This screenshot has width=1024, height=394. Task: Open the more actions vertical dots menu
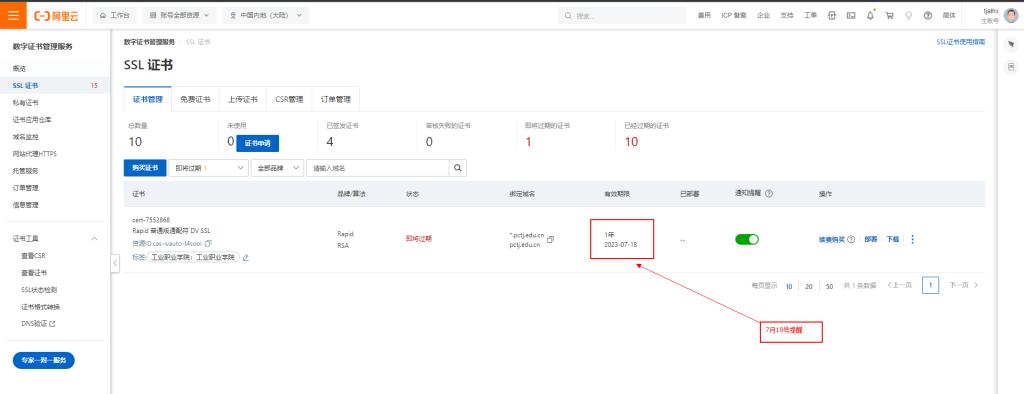tap(912, 239)
